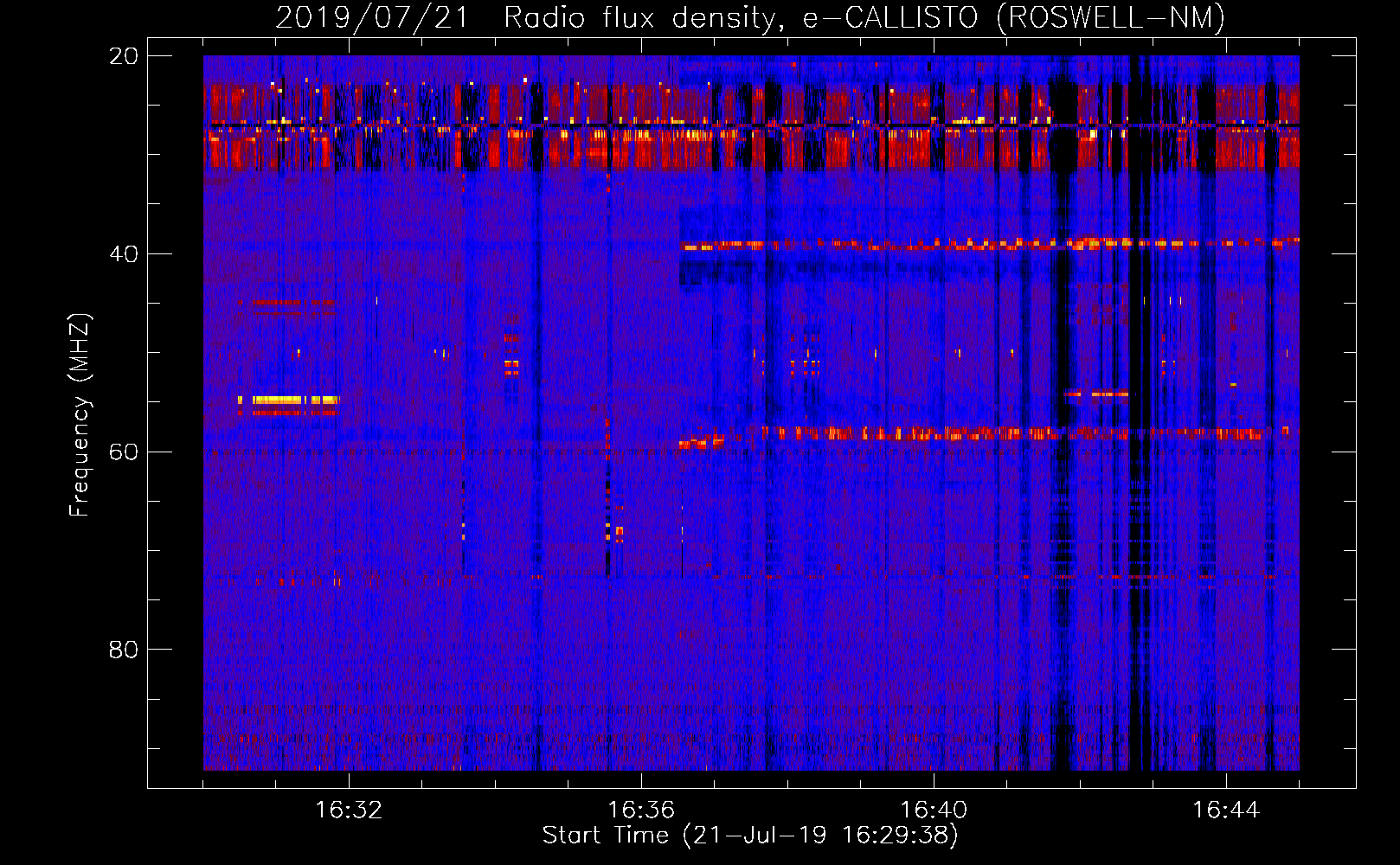Viewport: 1400px width, 865px height.
Task: Click the frequency tick label "80"
Action: pos(123,650)
